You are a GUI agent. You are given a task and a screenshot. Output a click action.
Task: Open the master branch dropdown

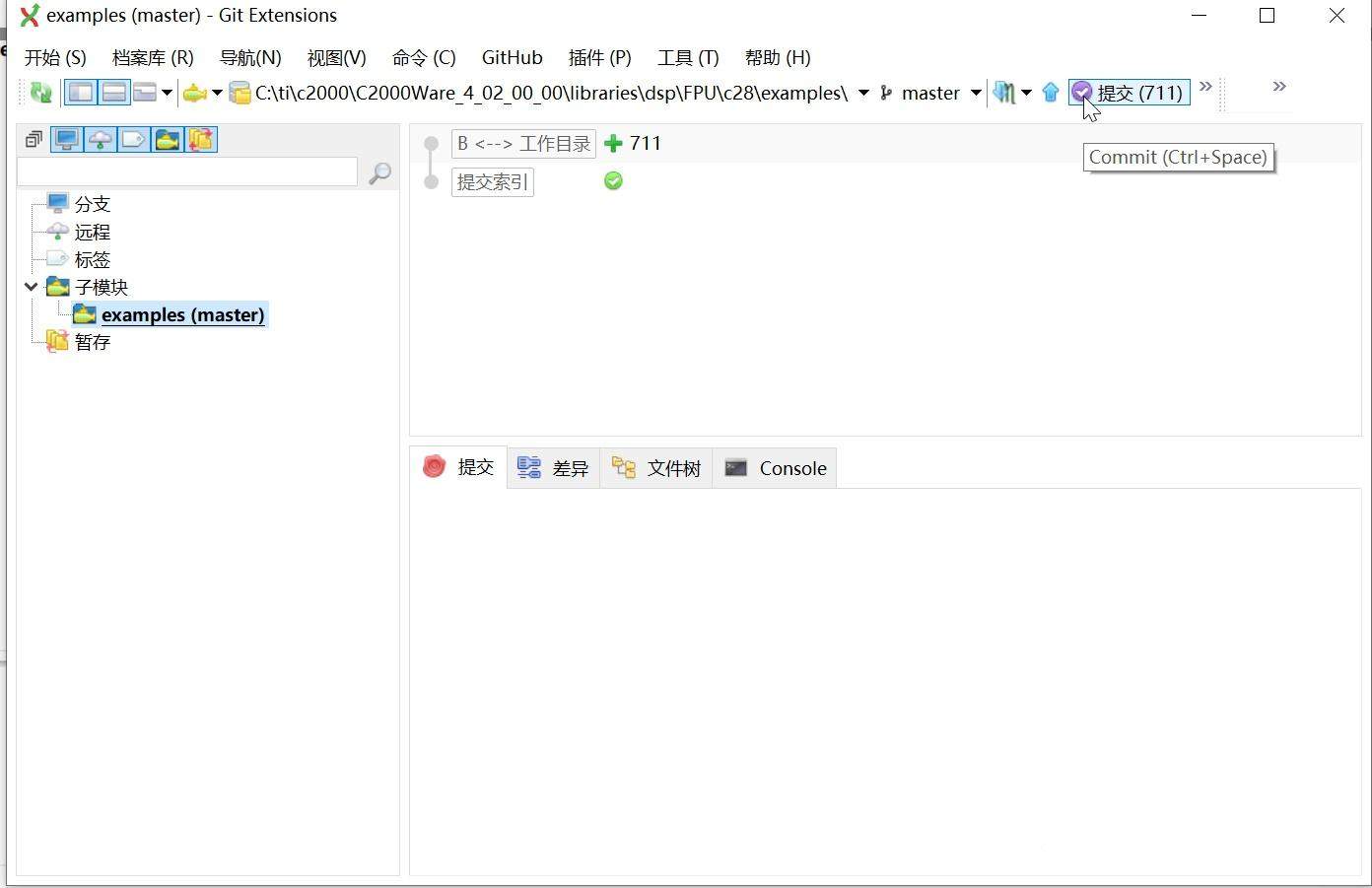pyautogui.click(x=976, y=93)
